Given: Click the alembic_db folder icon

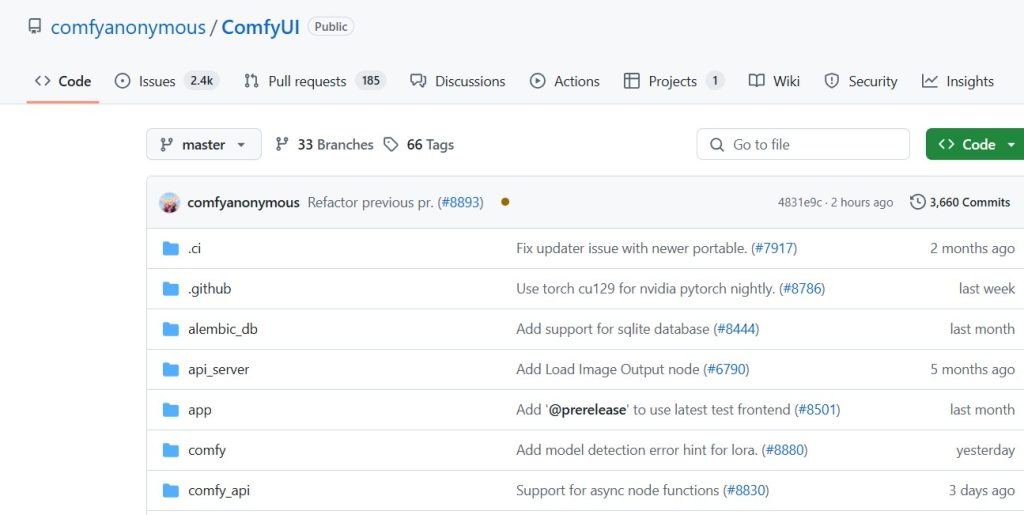Looking at the screenshot, I should 170,329.
